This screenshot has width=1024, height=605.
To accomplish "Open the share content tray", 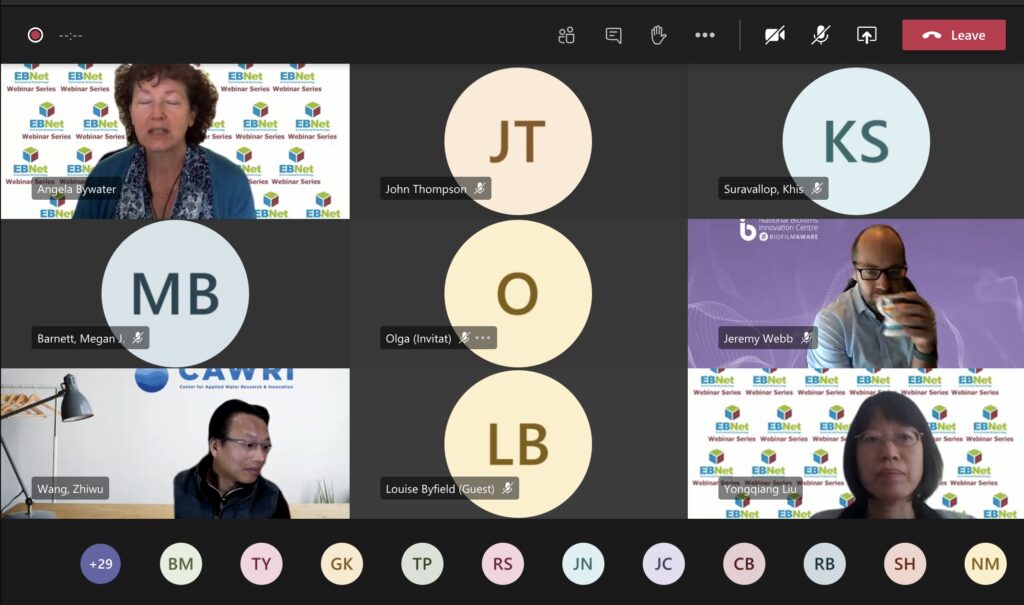I will (867, 35).
